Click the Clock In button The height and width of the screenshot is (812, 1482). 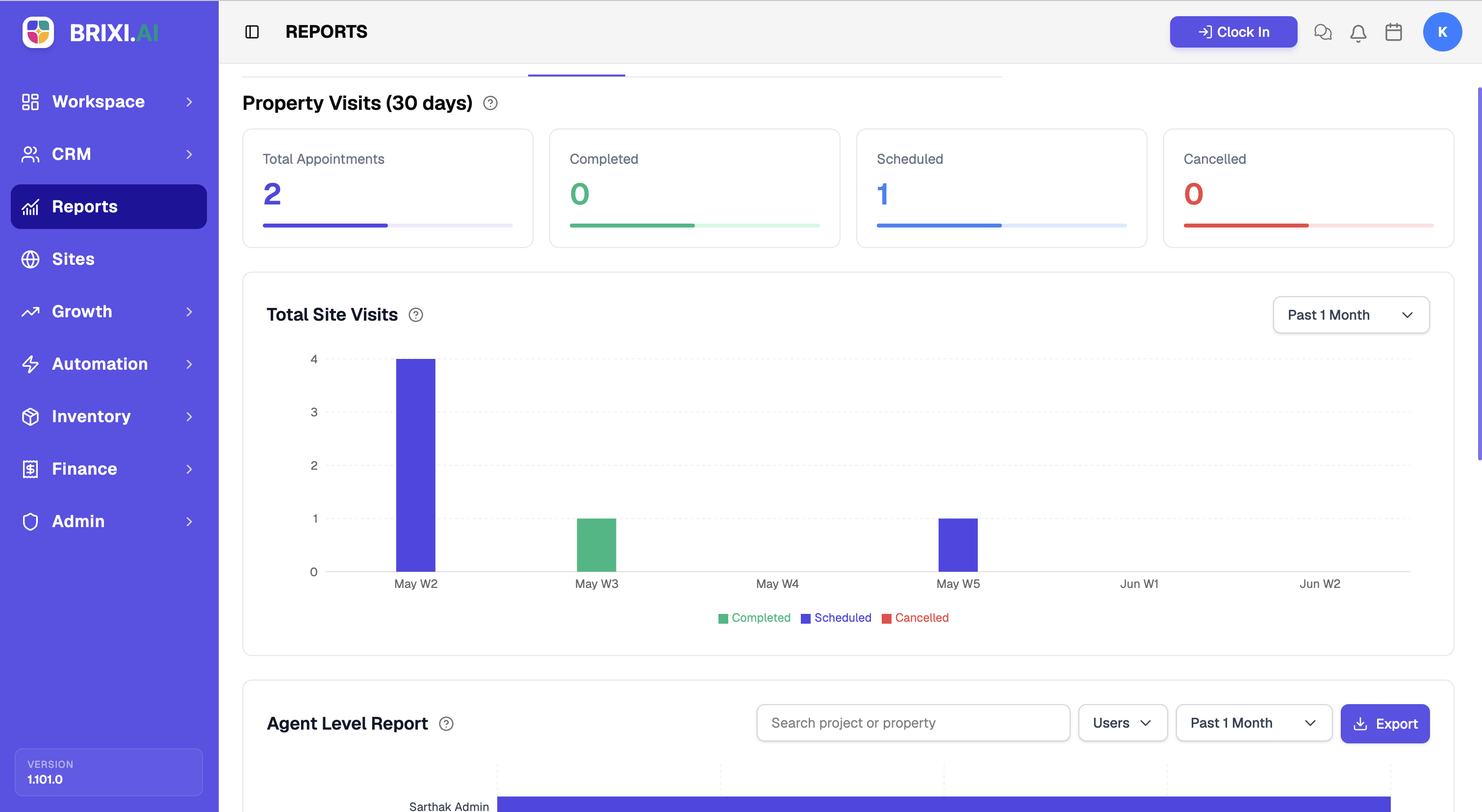(1233, 32)
